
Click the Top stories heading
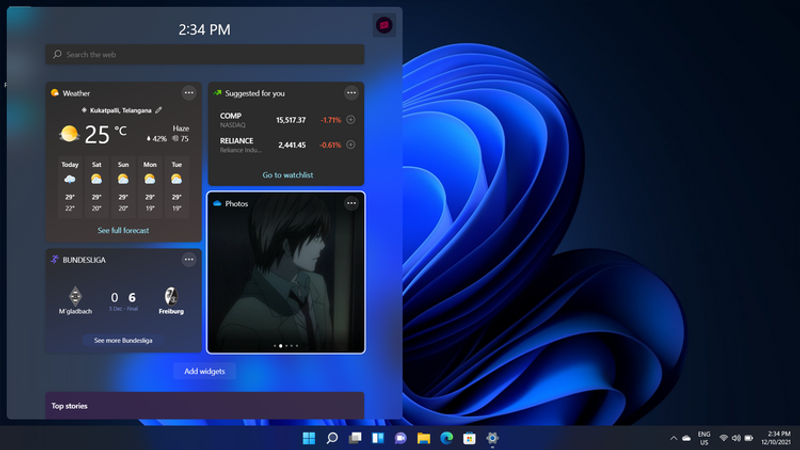69,406
